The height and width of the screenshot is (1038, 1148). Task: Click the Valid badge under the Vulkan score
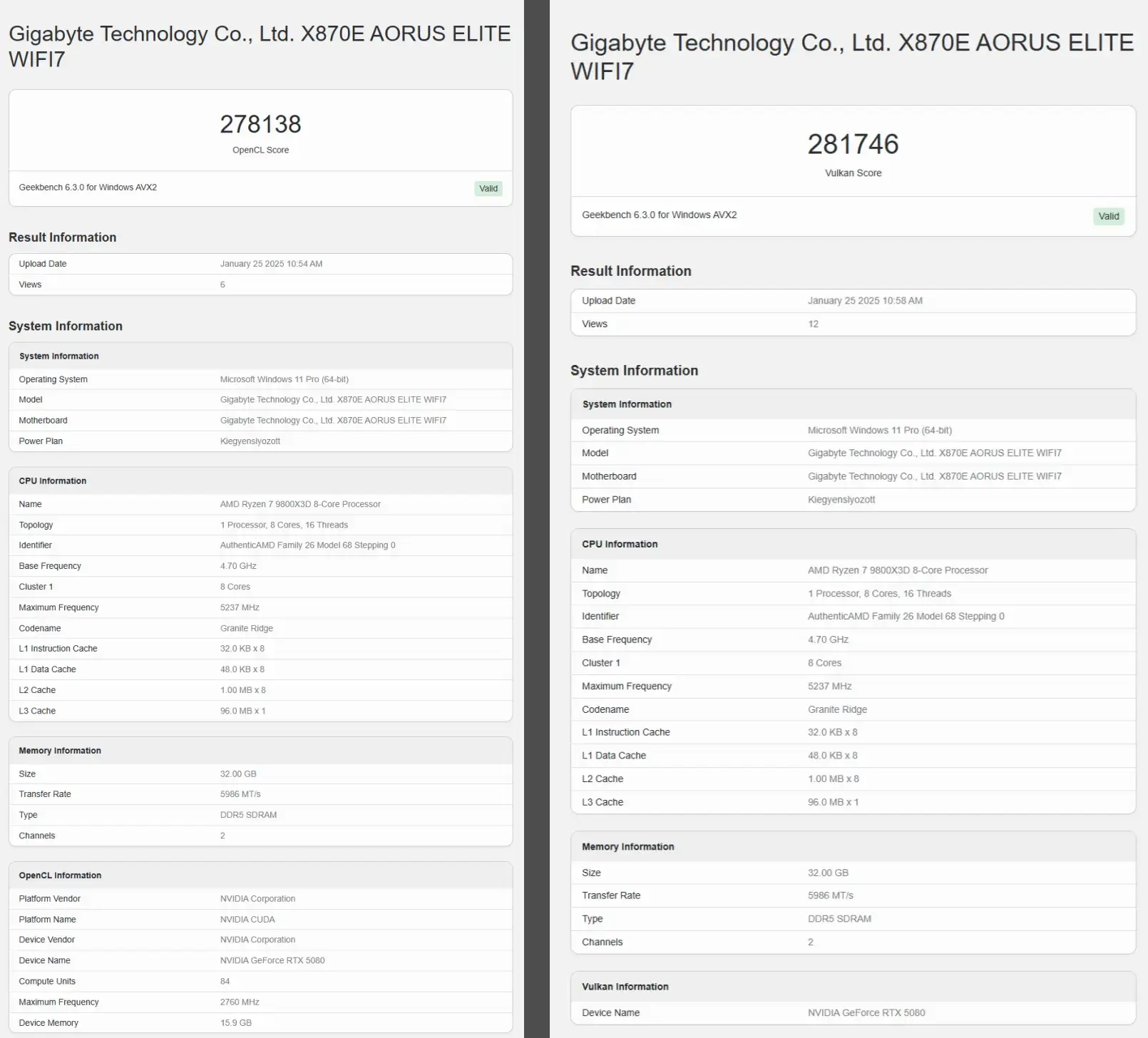[1109, 216]
